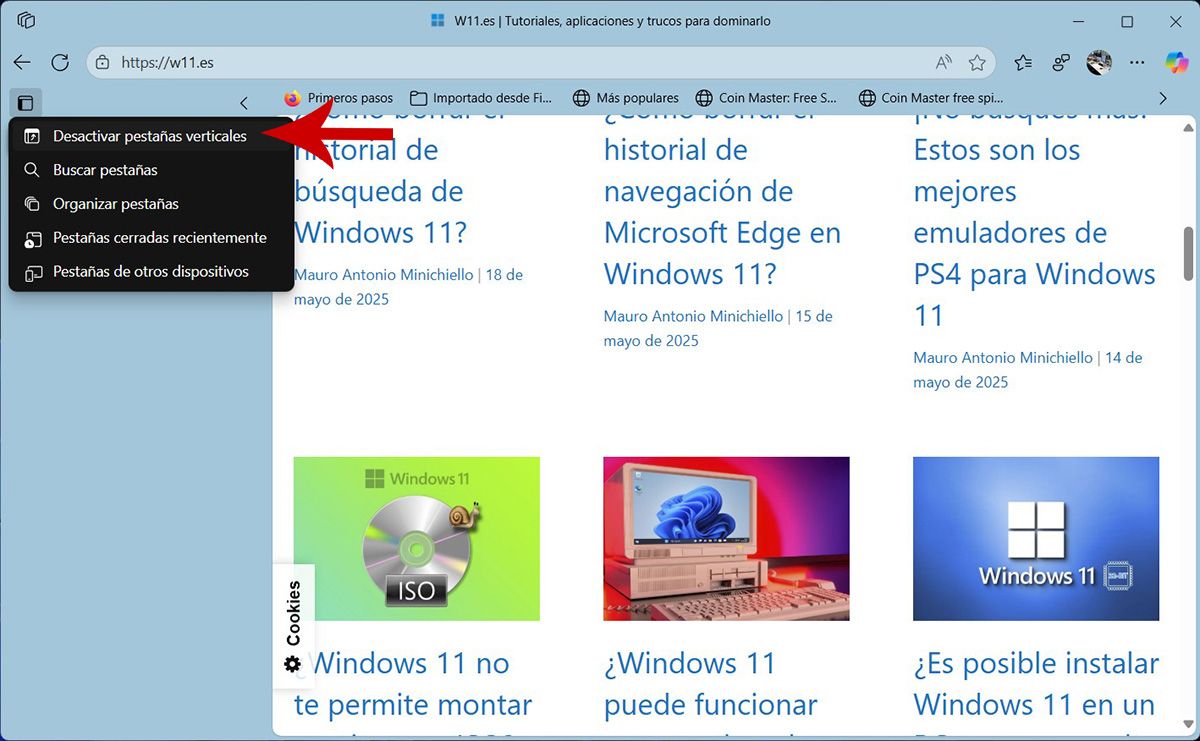Screen dimensions: 1200x741
Task: Show more favorites with the right chevron
Action: click(x=1162, y=98)
